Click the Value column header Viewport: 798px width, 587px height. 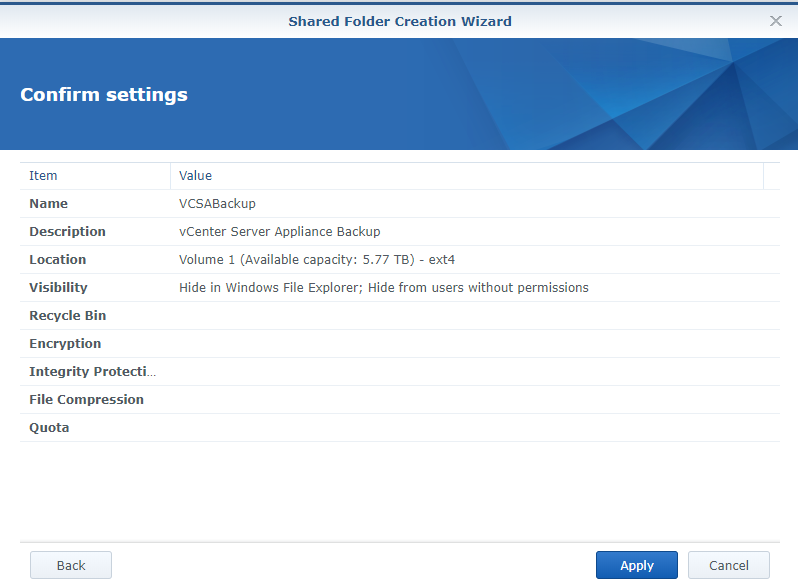[x=195, y=176]
